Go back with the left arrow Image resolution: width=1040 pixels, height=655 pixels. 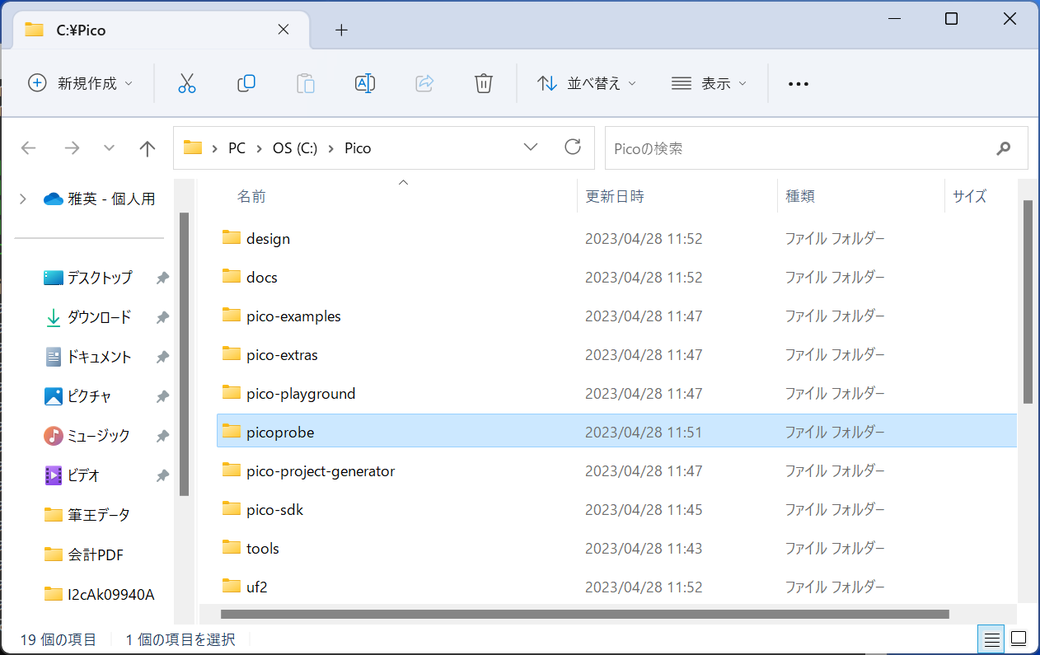(x=29, y=148)
